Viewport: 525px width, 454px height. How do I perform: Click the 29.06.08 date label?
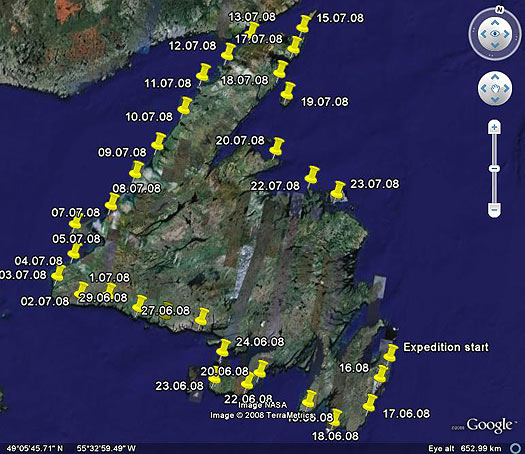pyautogui.click(x=103, y=297)
